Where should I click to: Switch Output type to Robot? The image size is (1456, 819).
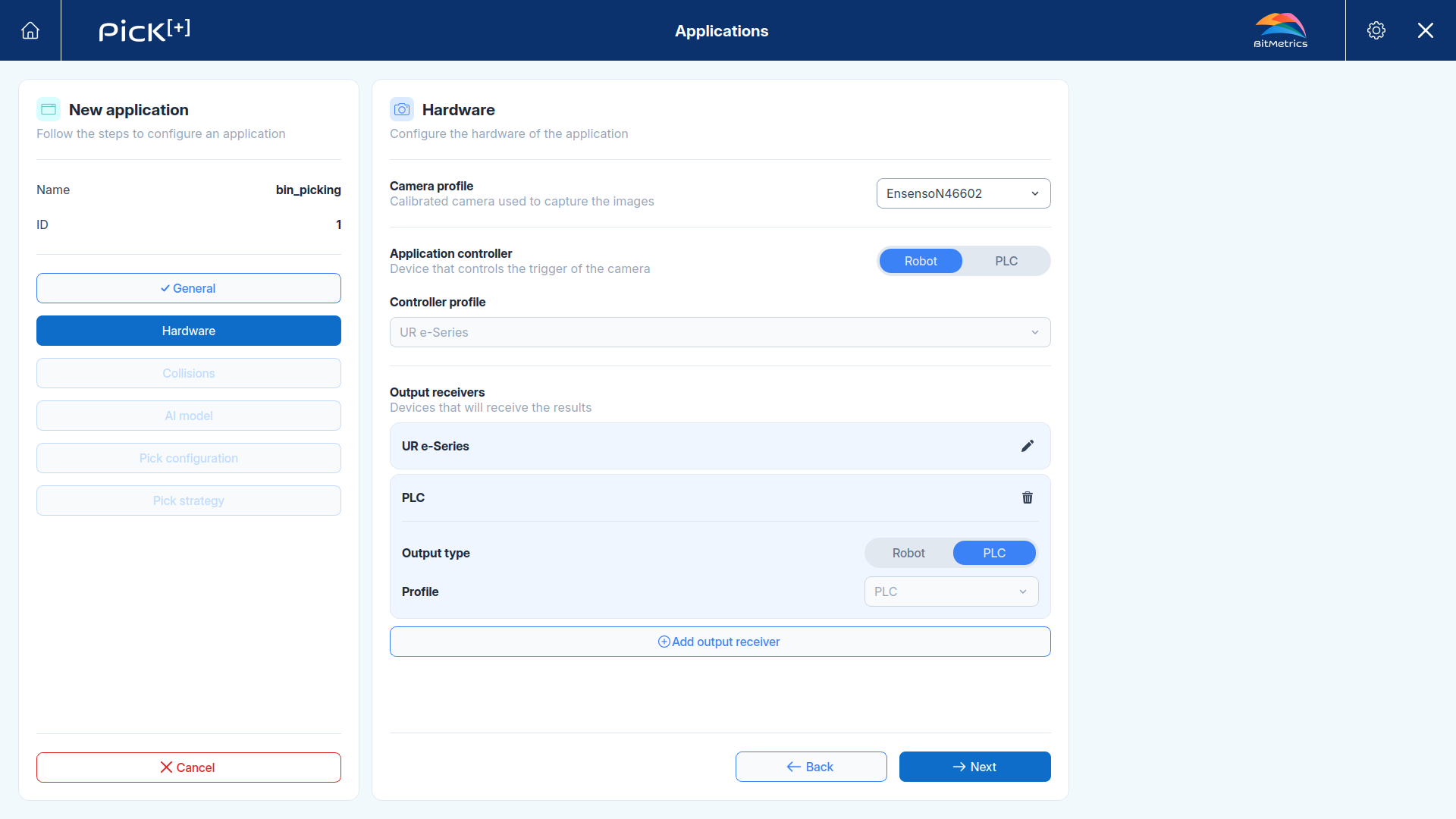click(x=908, y=553)
